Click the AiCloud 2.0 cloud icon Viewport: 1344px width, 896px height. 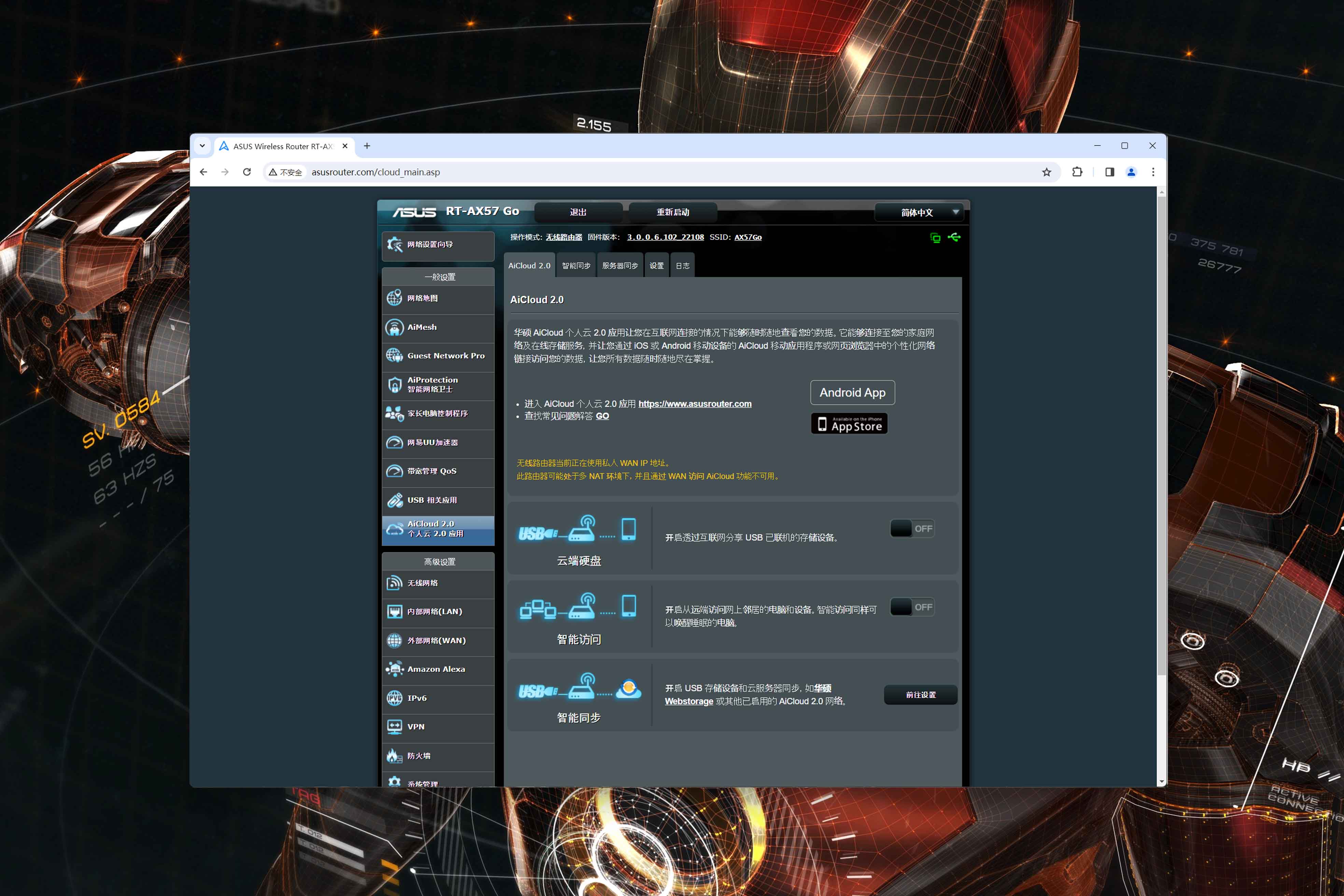pos(394,529)
